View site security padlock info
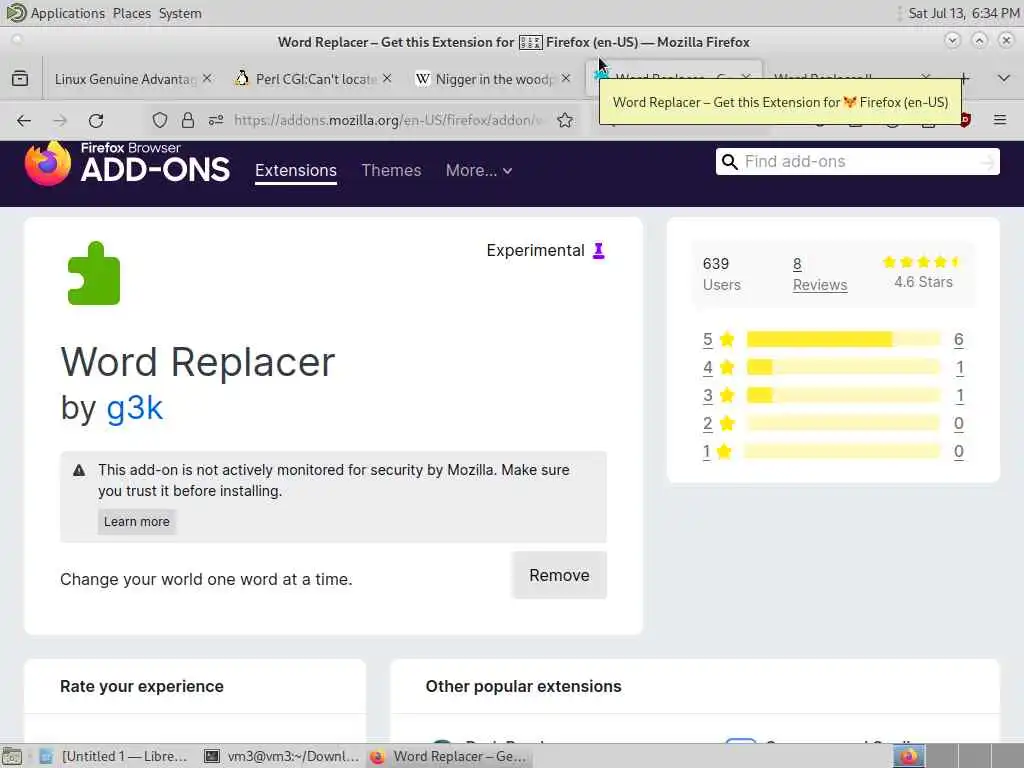This screenshot has width=1024, height=768. [188, 120]
